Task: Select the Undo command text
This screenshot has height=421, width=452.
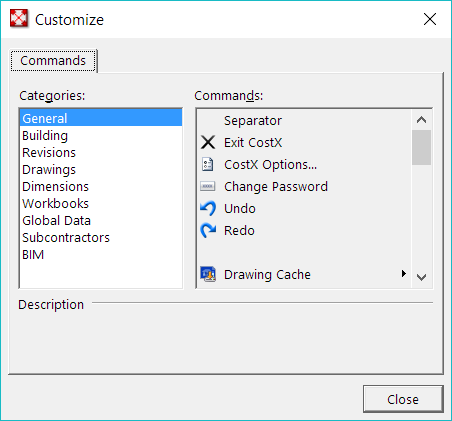Action: point(240,209)
